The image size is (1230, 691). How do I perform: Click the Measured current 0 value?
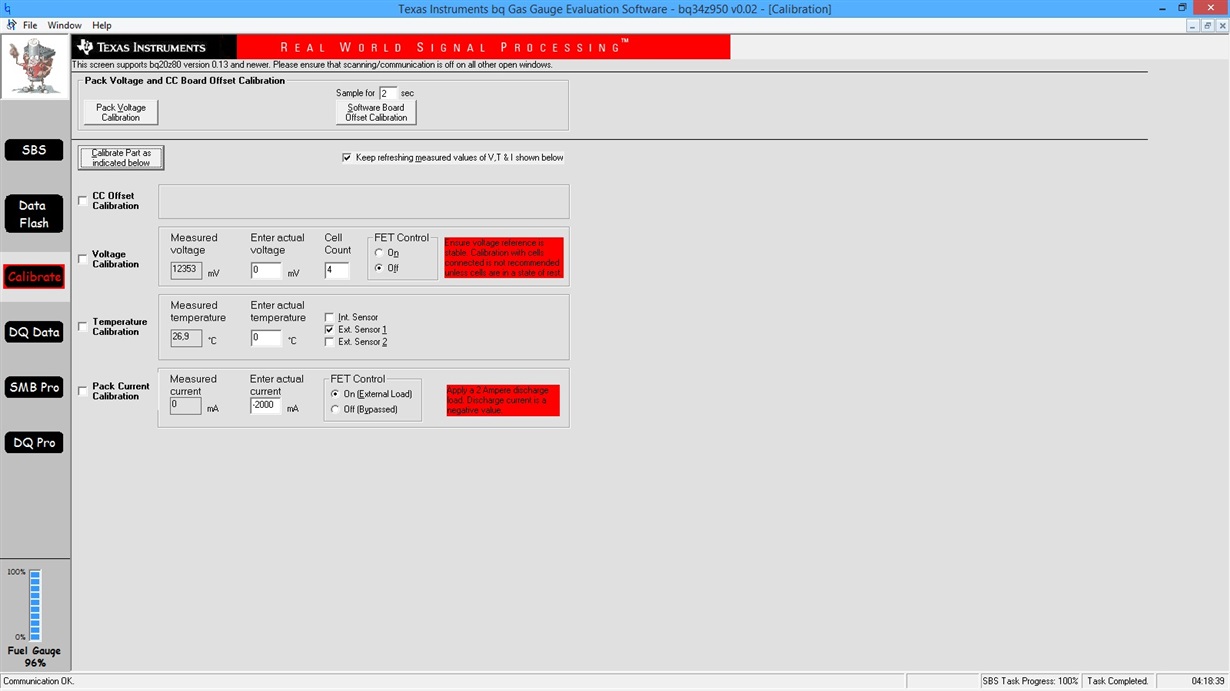tap(186, 406)
